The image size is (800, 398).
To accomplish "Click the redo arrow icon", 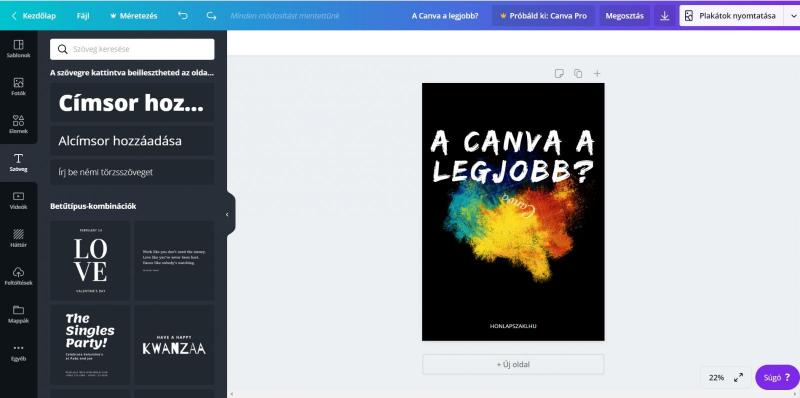I will coord(211,16).
